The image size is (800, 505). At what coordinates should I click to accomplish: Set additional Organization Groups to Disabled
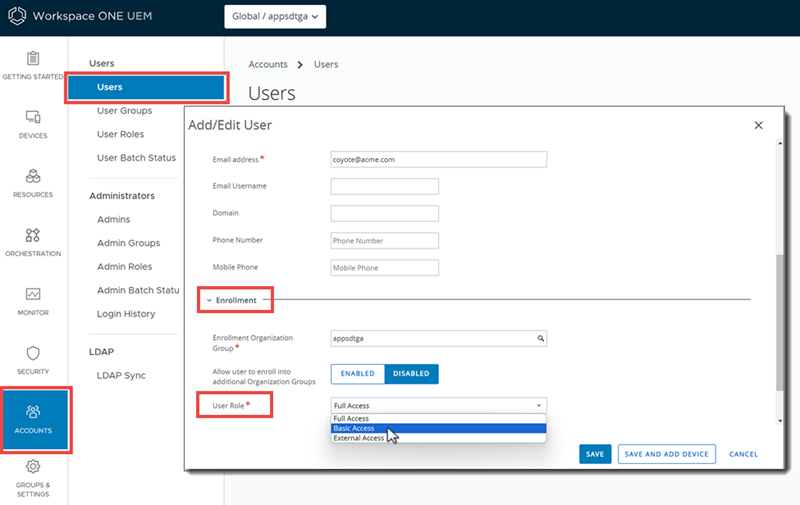(x=411, y=374)
